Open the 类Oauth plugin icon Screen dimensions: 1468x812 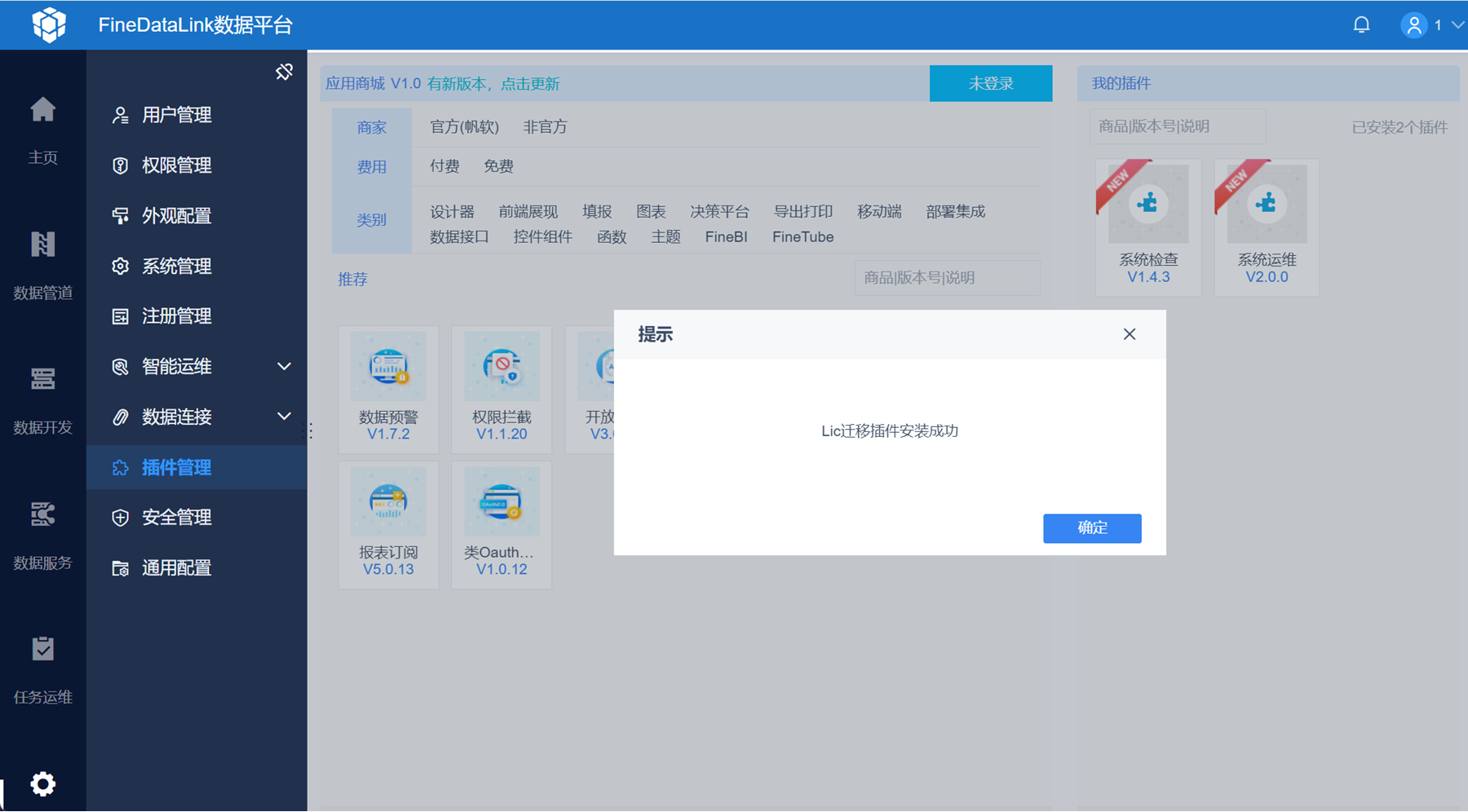[502, 501]
